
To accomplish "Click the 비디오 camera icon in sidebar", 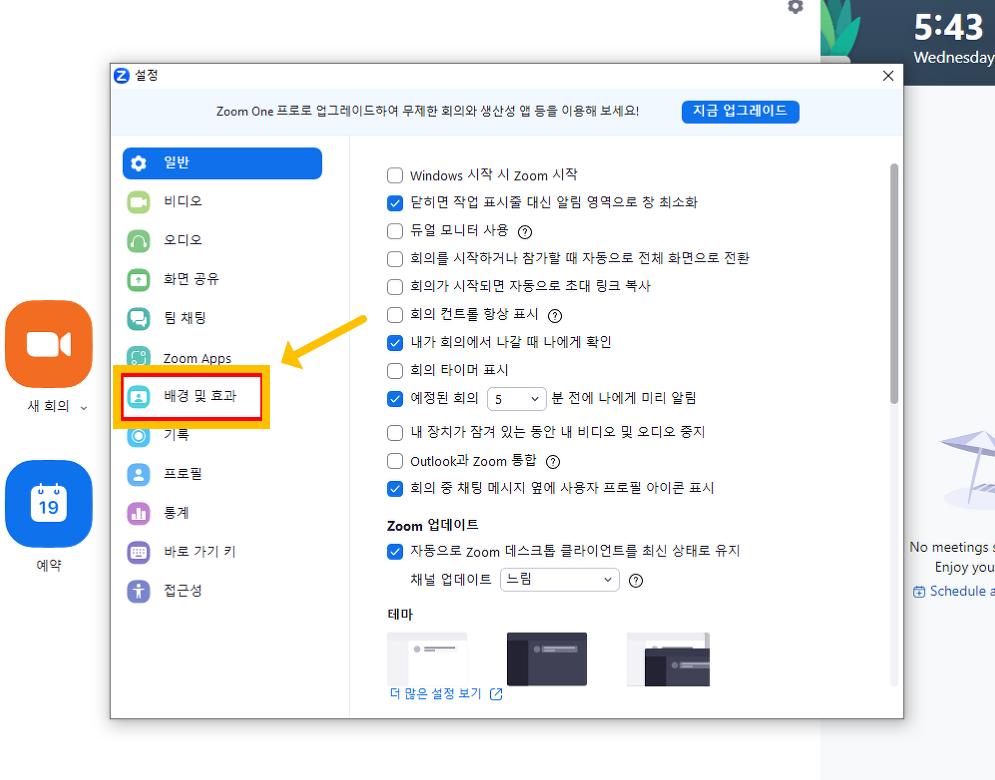I will pyautogui.click(x=138, y=202).
